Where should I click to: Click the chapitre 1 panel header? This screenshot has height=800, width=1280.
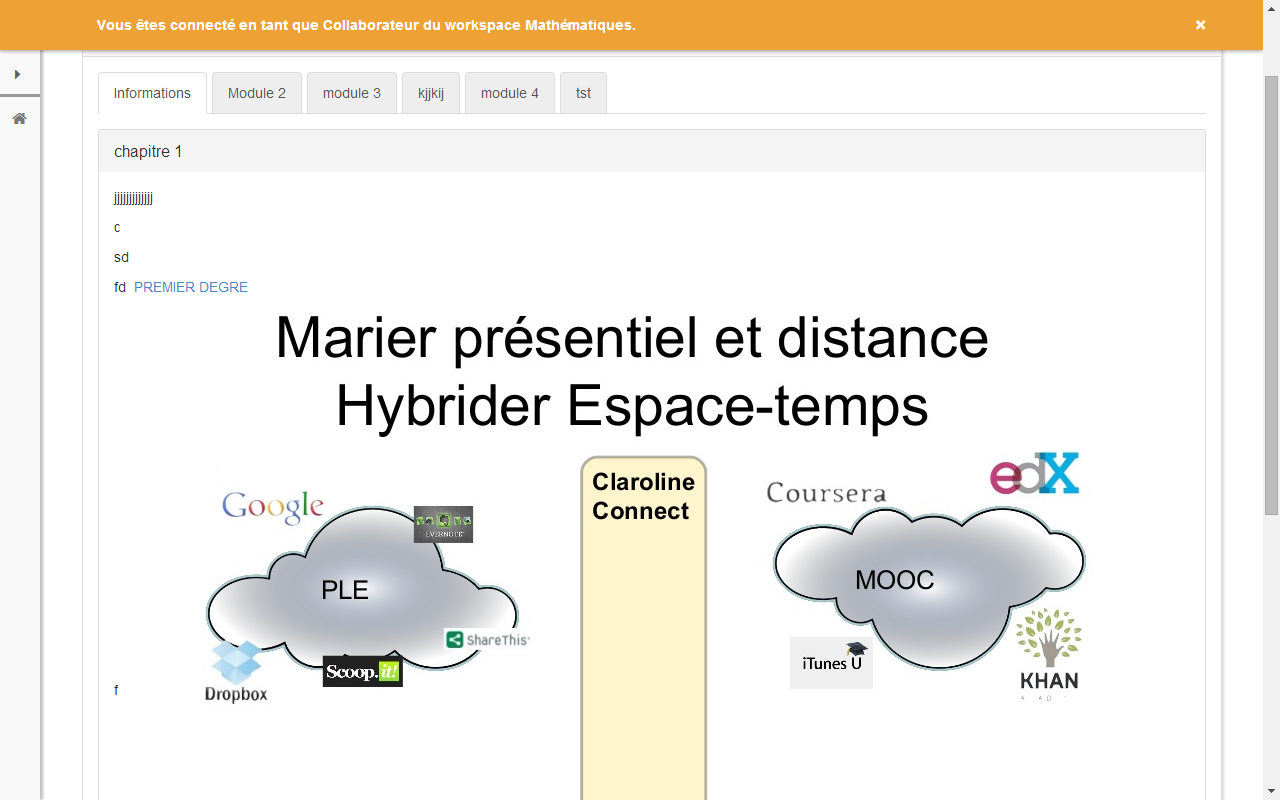652,151
